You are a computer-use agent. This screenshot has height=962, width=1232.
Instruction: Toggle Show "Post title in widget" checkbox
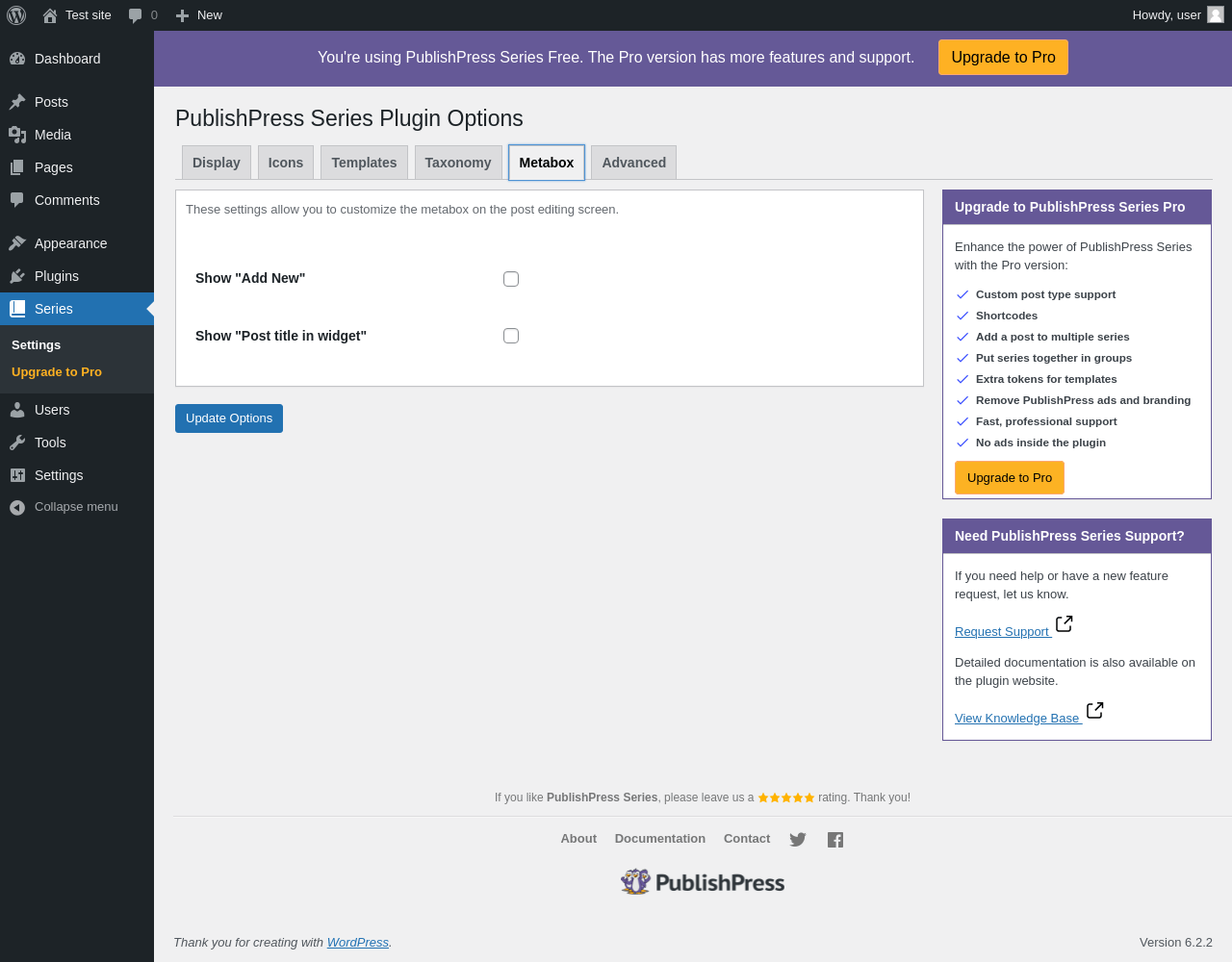(x=511, y=336)
